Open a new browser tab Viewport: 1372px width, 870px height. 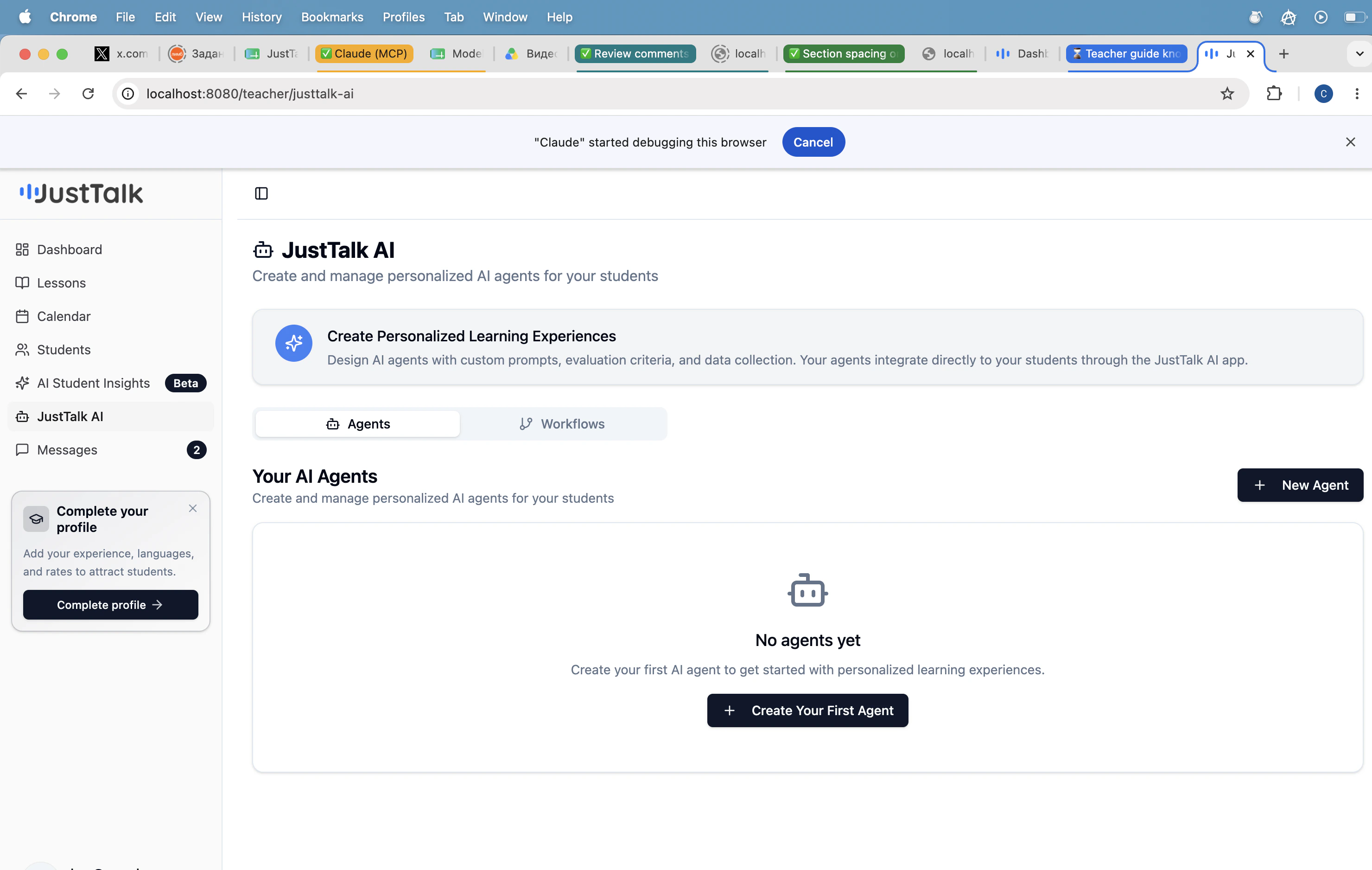tap(1283, 54)
